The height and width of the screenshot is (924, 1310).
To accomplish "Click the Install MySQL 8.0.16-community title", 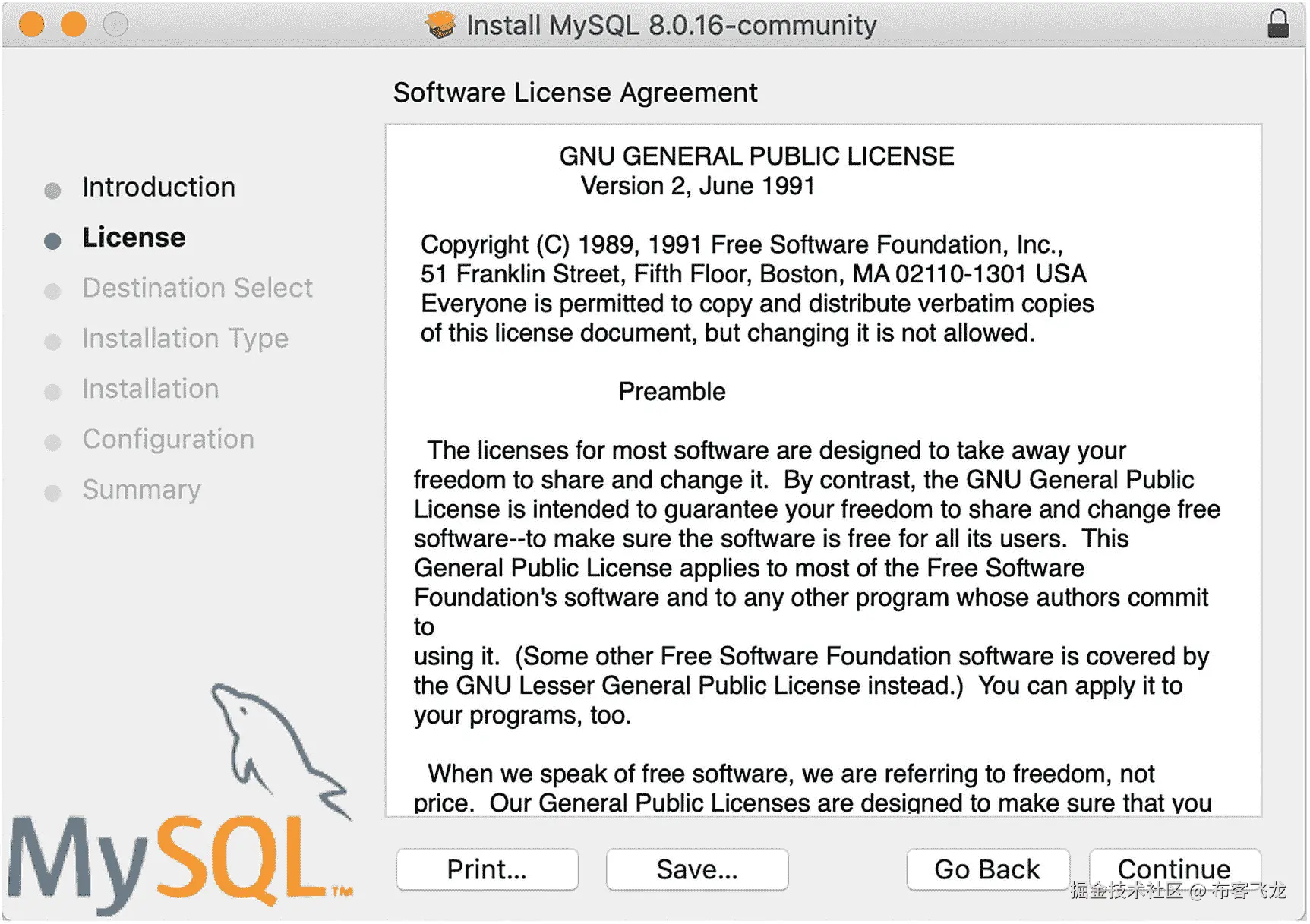I will [671, 25].
